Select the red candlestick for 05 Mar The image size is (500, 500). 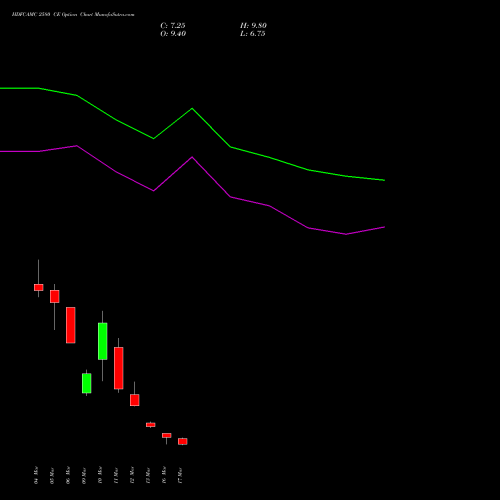click(55, 296)
